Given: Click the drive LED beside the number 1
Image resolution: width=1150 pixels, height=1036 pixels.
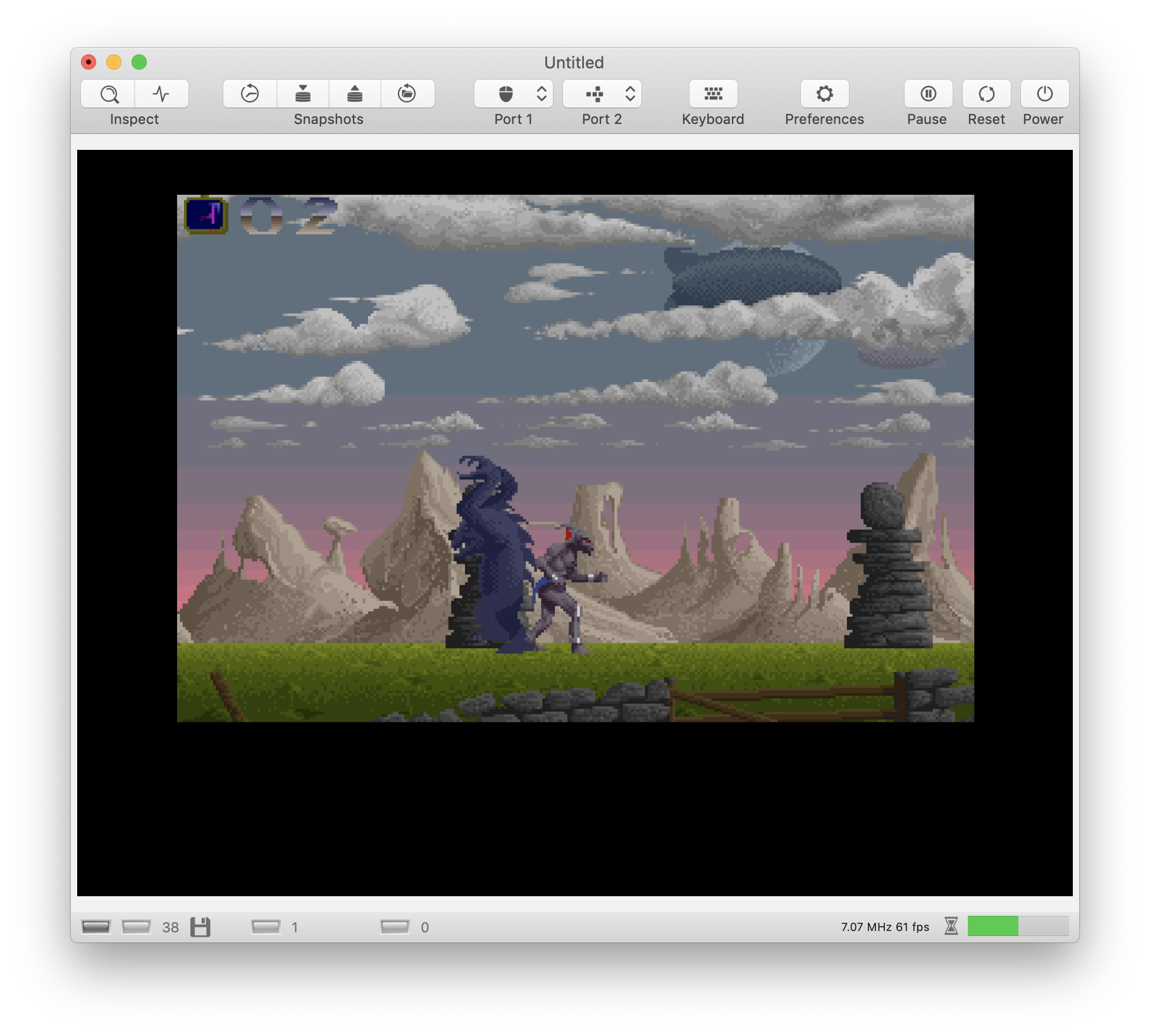Looking at the screenshot, I should point(266,927).
